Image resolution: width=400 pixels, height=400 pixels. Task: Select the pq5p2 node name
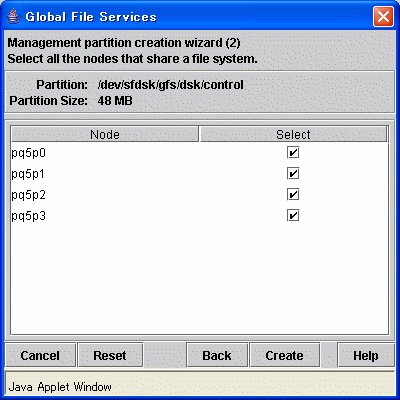pyautogui.click(x=28, y=195)
